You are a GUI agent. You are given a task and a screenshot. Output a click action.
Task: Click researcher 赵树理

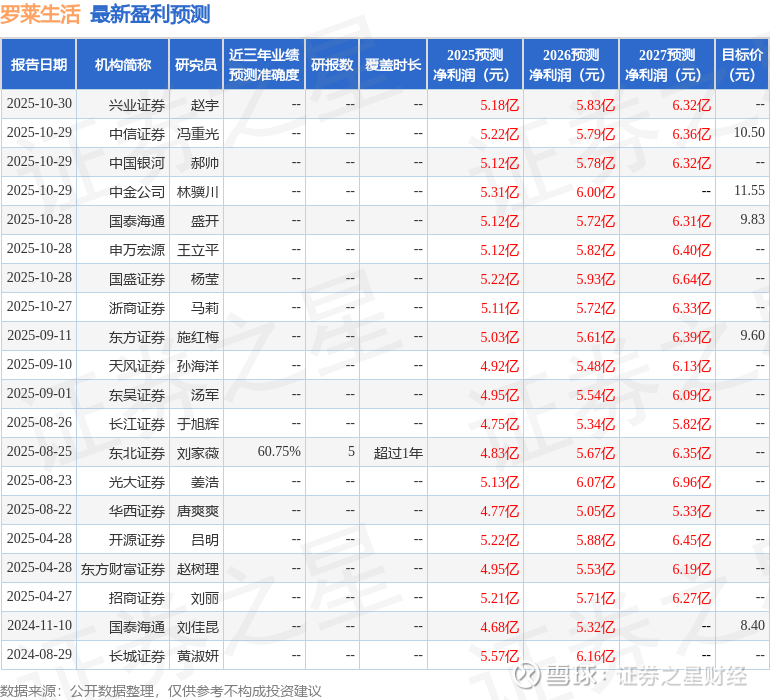pyautogui.click(x=198, y=569)
